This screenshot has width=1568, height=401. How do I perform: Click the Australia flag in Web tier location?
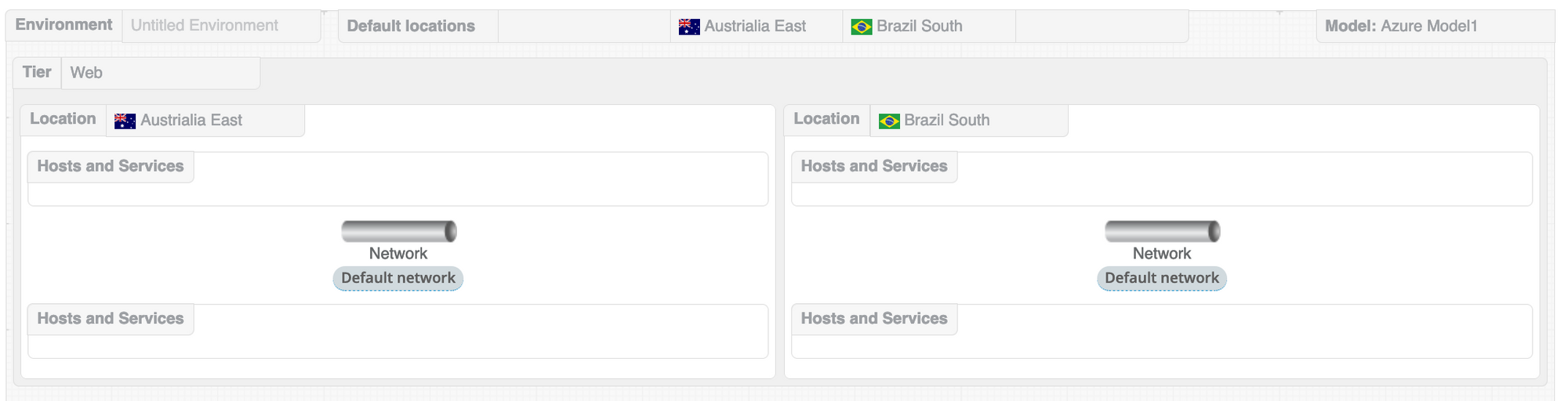pos(125,121)
